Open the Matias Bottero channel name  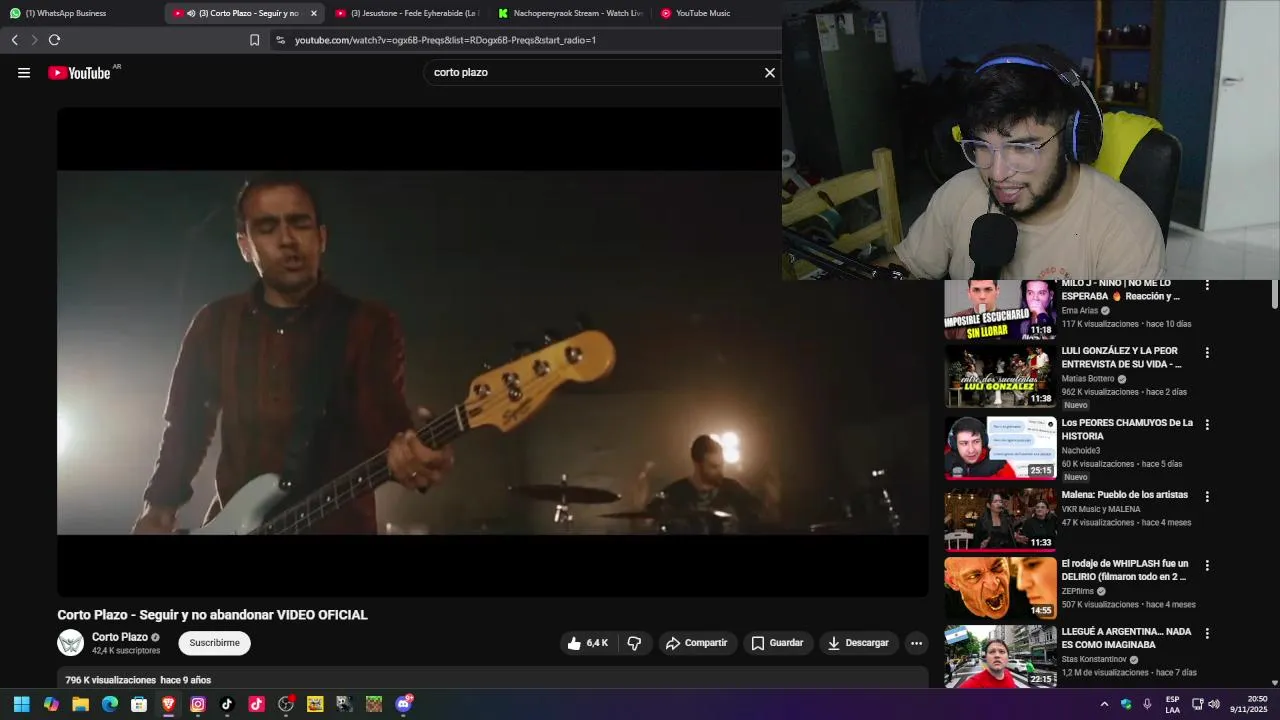tap(1088, 379)
